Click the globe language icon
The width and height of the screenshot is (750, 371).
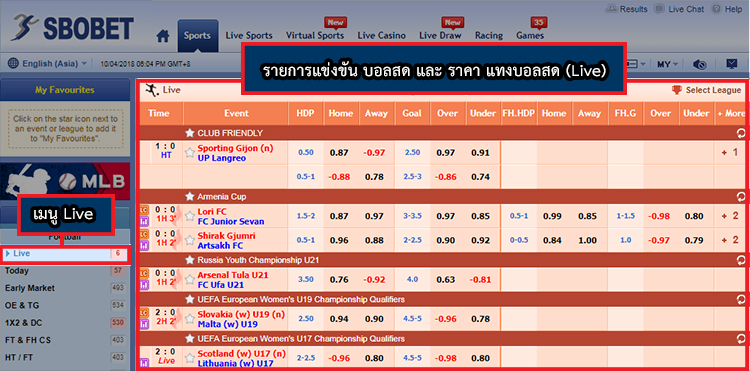click(x=13, y=63)
